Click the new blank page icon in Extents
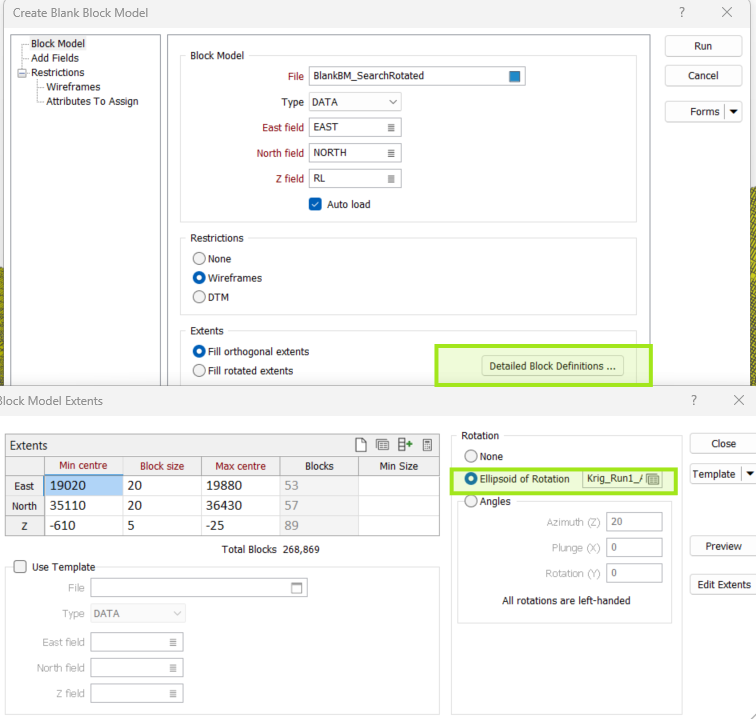The width and height of the screenshot is (756, 719). (362, 445)
